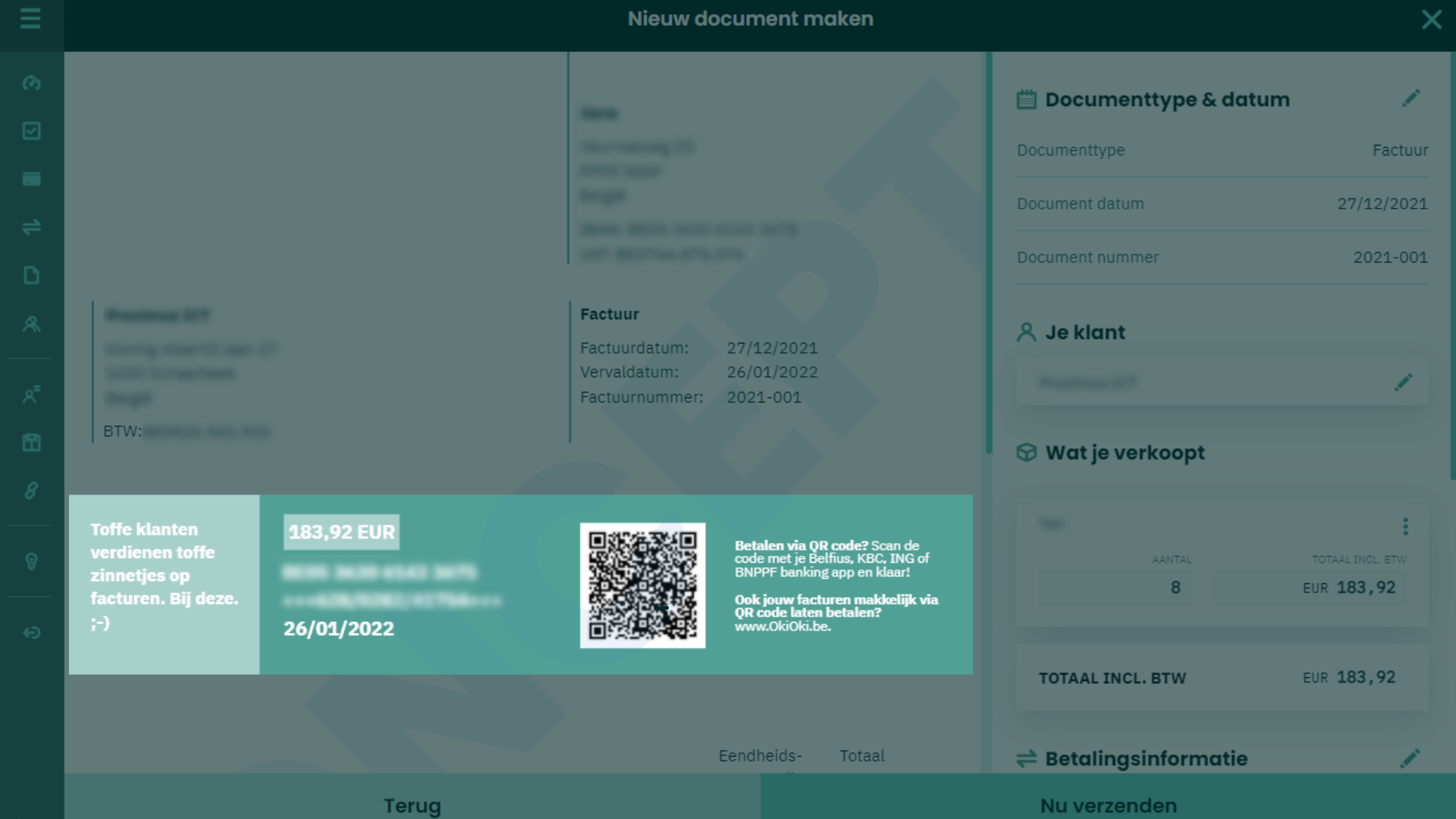1456x819 pixels.
Task: Open the card payments sidebar icon
Action: [31, 179]
